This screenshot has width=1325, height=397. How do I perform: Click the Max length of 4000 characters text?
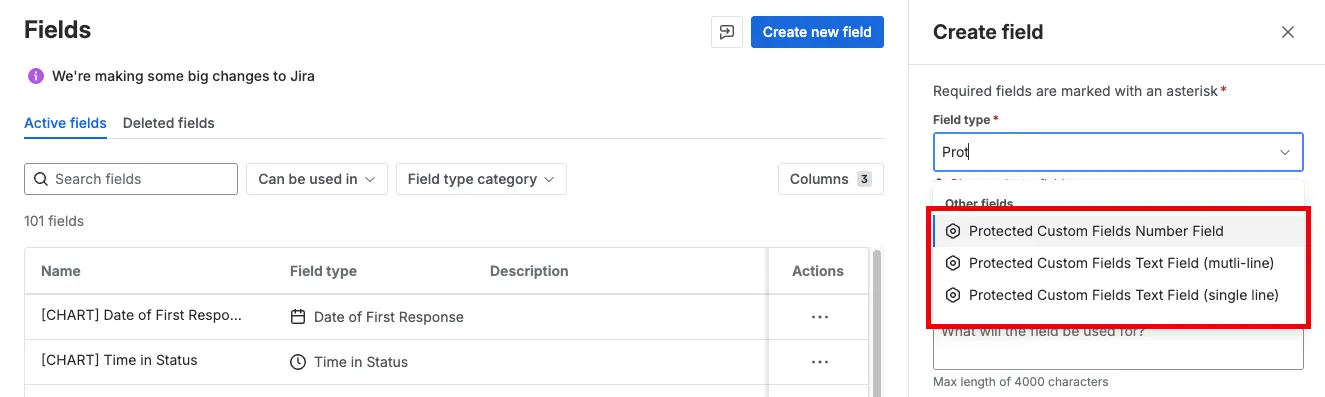coord(1021,382)
